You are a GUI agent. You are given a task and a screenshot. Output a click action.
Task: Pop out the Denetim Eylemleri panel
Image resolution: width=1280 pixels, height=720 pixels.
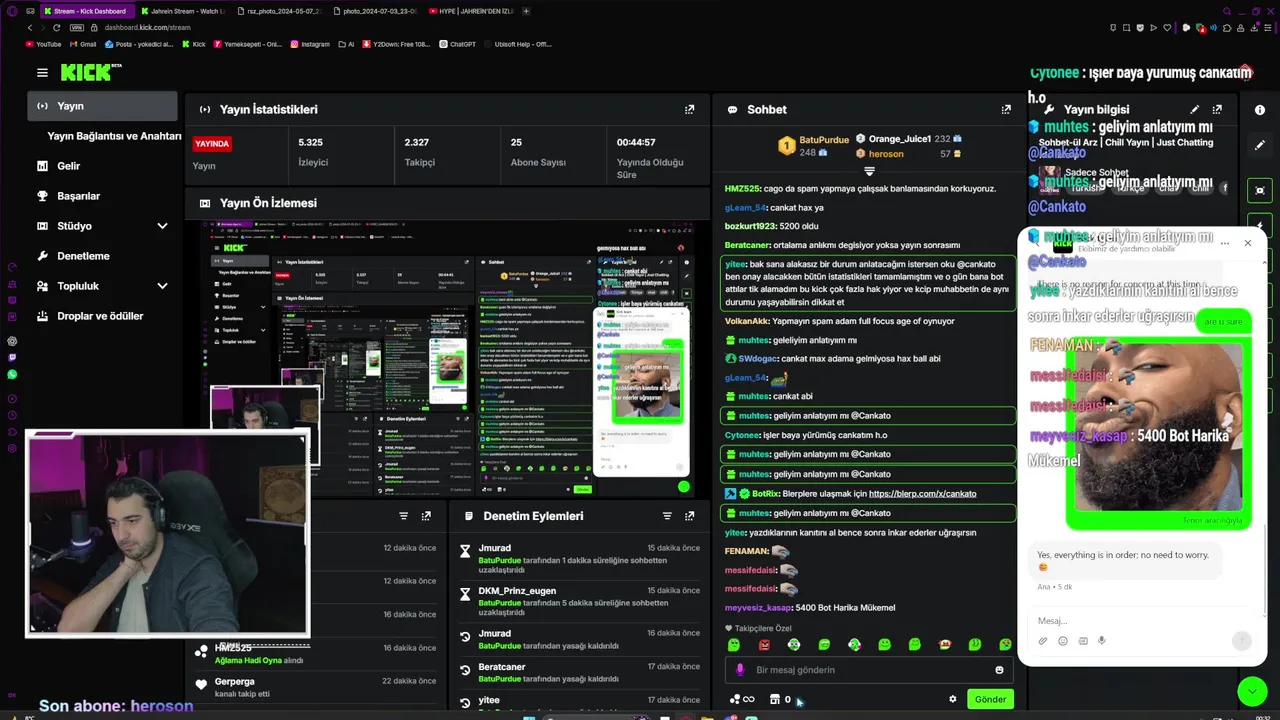[x=689, y=516]
